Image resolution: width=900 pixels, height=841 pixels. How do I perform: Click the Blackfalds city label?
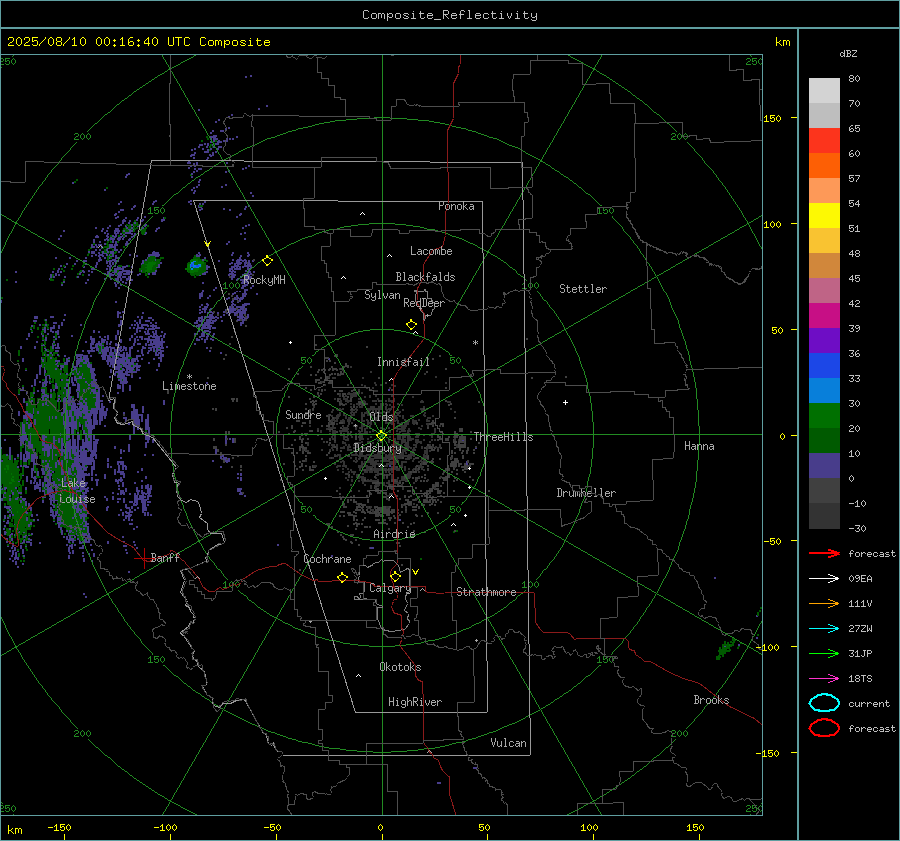[x=425, y=277]
